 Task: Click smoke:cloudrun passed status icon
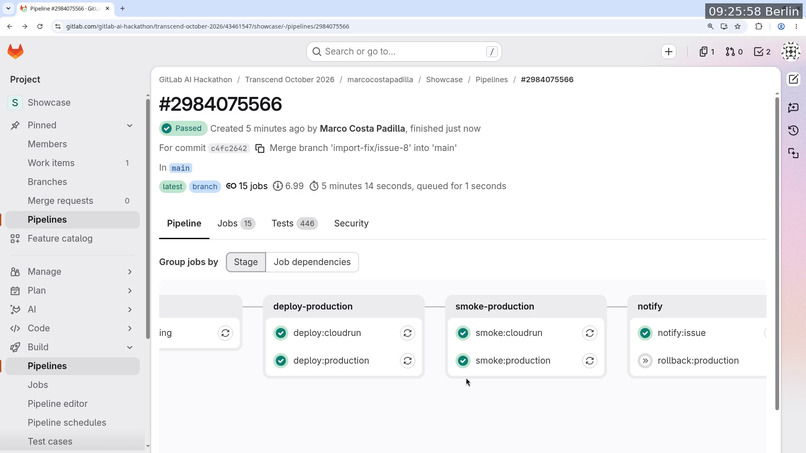(x=463, y=333)
